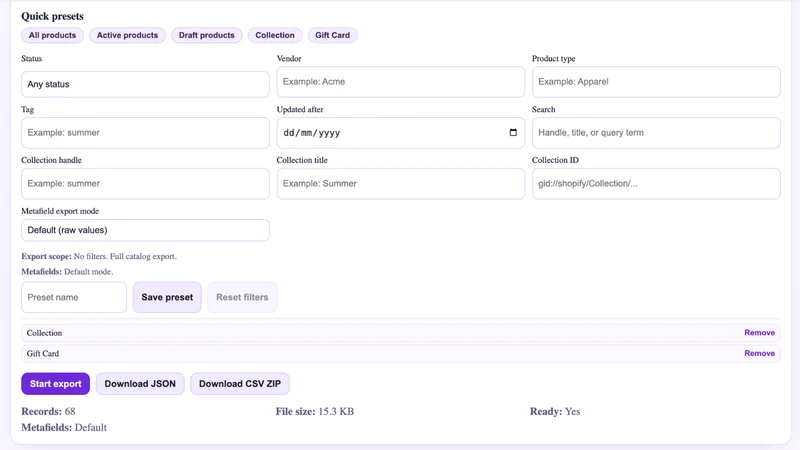The width and height of the screenshot is (800, 450).
Task: Remove the saved Gift Card preset
Action: [x=759, y=353]
